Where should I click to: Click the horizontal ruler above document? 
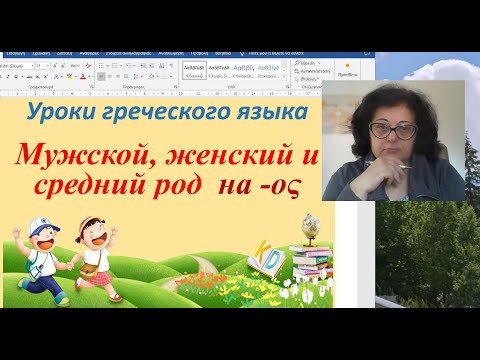pyautogui.click(x=161, y=94)
